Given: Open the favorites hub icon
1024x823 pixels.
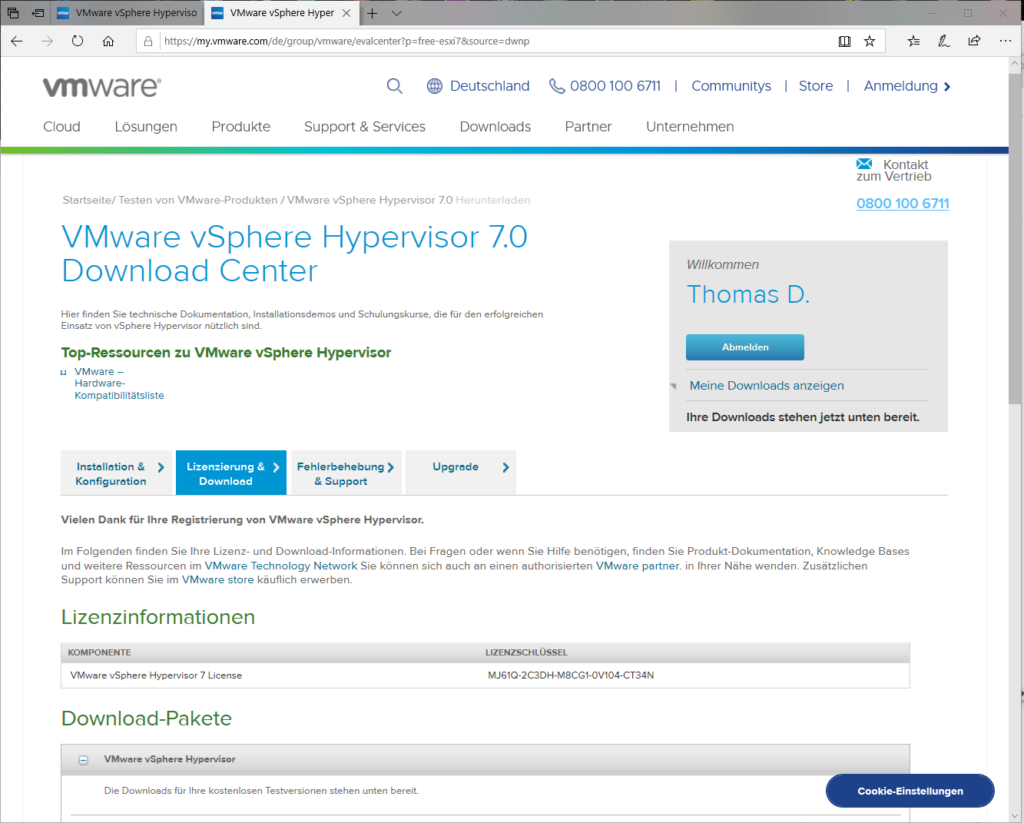Looking at the screenshot, I should (914, 41).
